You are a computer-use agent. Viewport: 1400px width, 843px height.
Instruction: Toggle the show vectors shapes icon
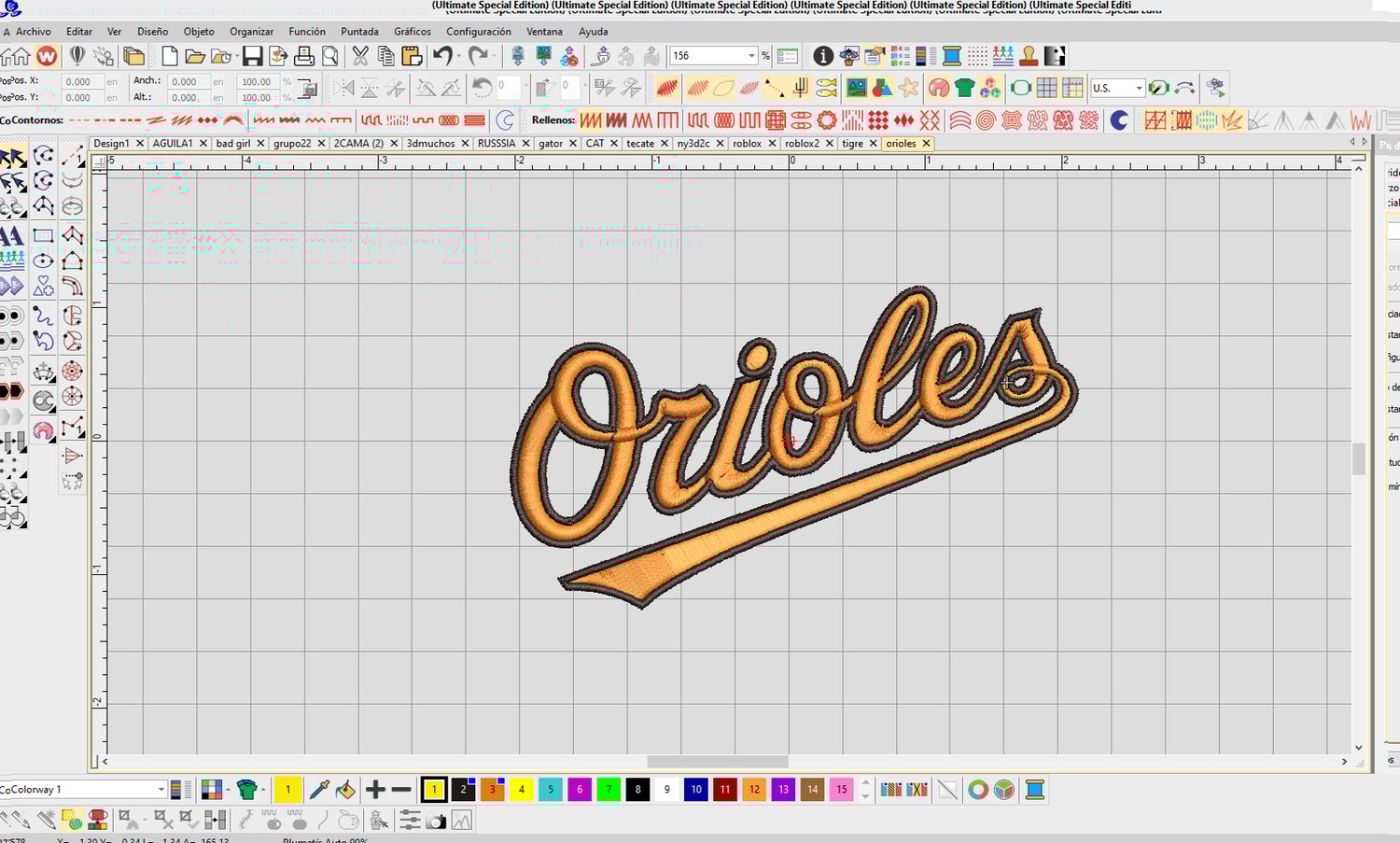click(x=882, y=88)
